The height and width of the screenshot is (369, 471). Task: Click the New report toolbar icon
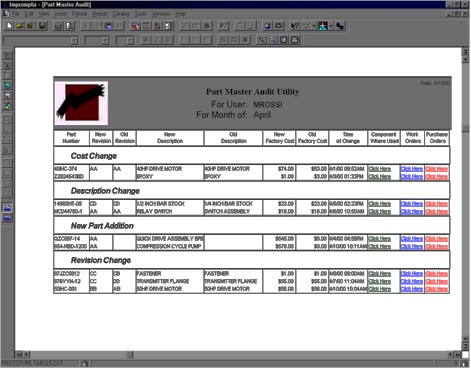click(9, 26)
